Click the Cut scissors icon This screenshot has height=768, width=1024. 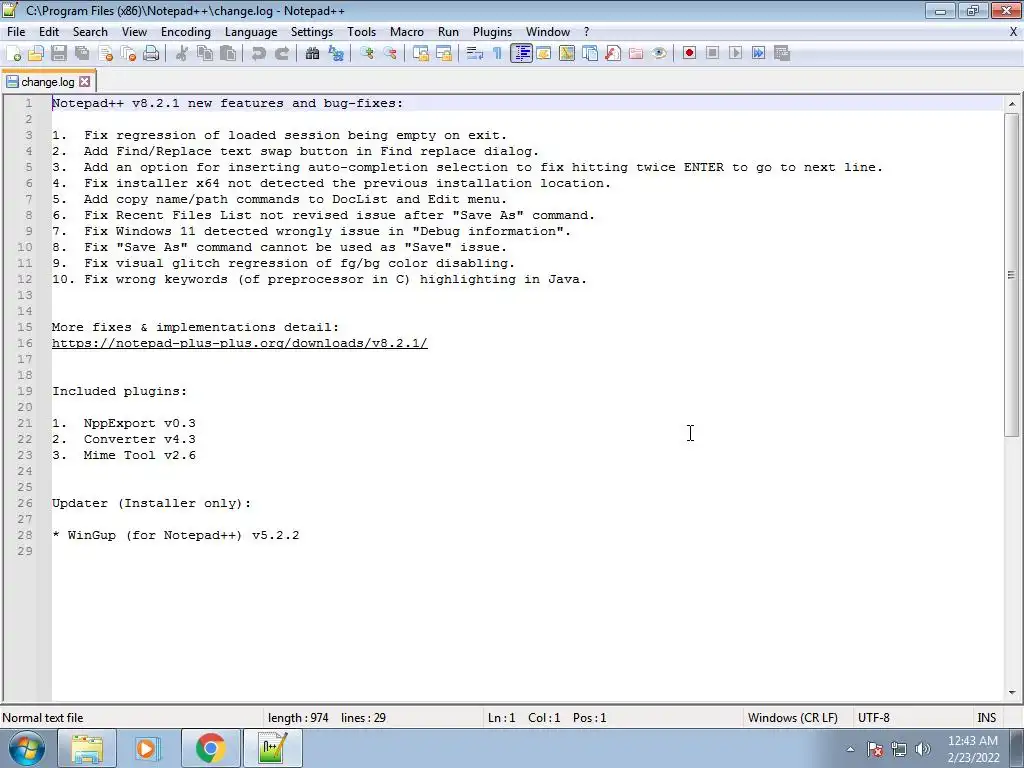pos(182,54)
